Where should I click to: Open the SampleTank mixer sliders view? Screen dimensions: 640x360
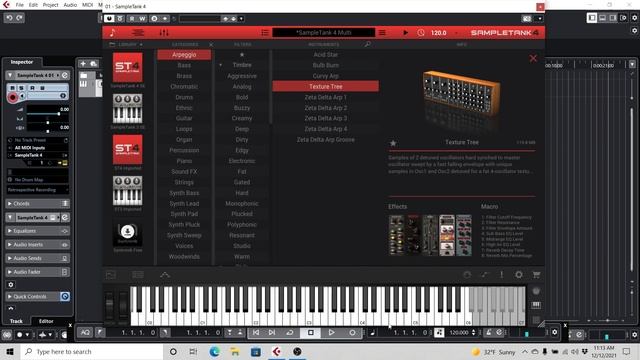coord(164,33)
